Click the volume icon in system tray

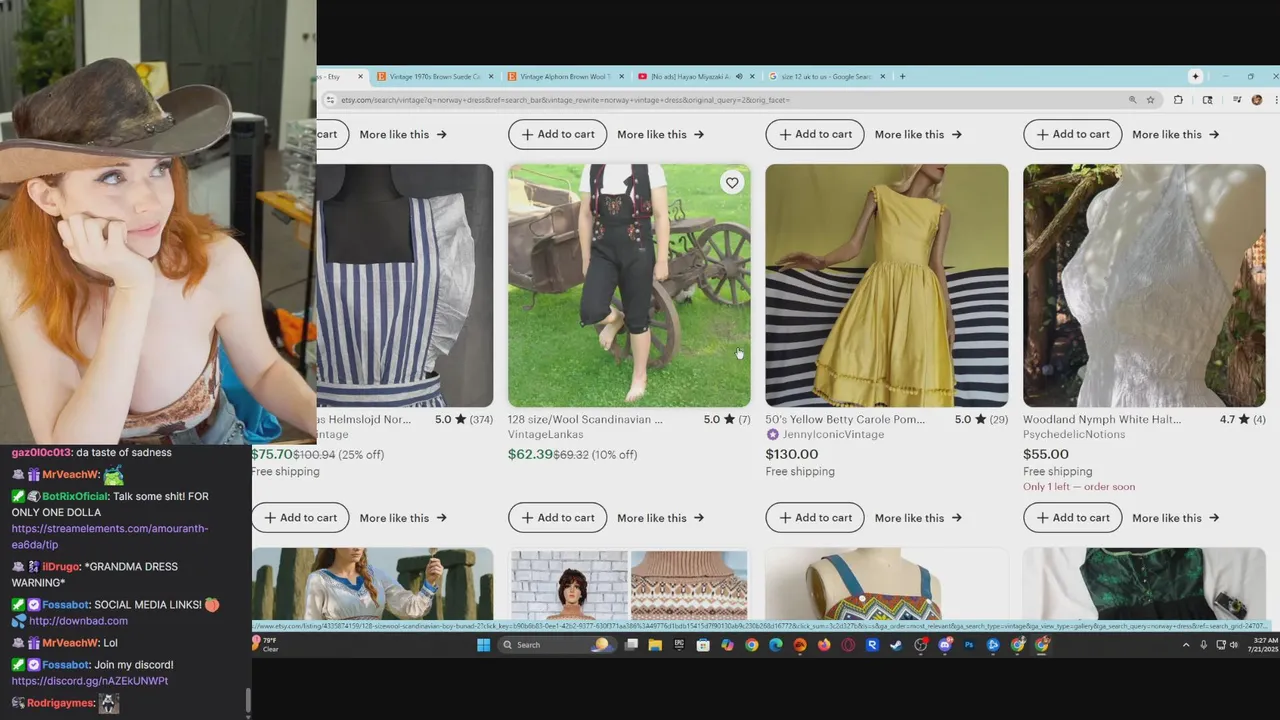[1233, 645]
